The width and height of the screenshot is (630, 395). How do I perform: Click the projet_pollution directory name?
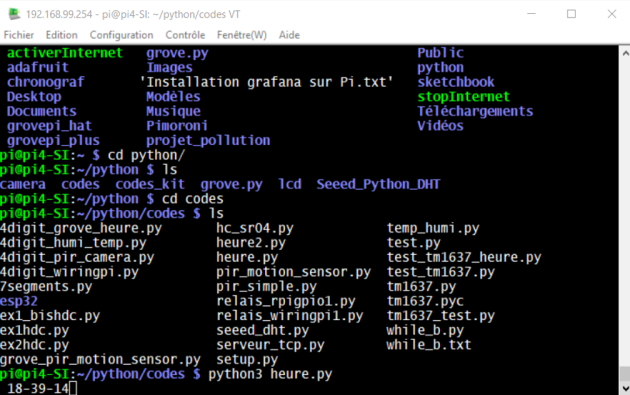[x=208, y=140]
